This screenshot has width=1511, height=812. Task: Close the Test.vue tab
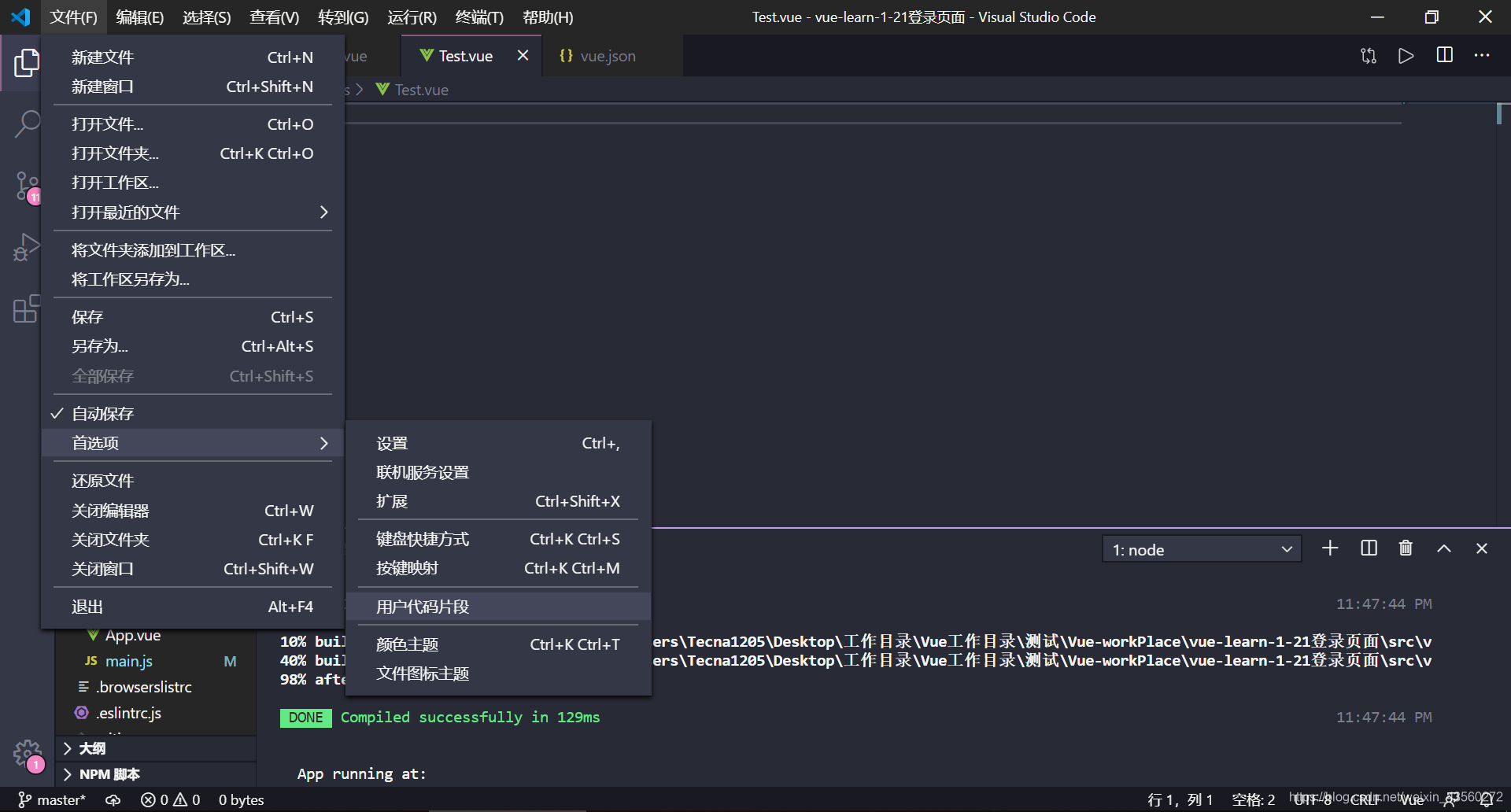click(x=523, y=55)
